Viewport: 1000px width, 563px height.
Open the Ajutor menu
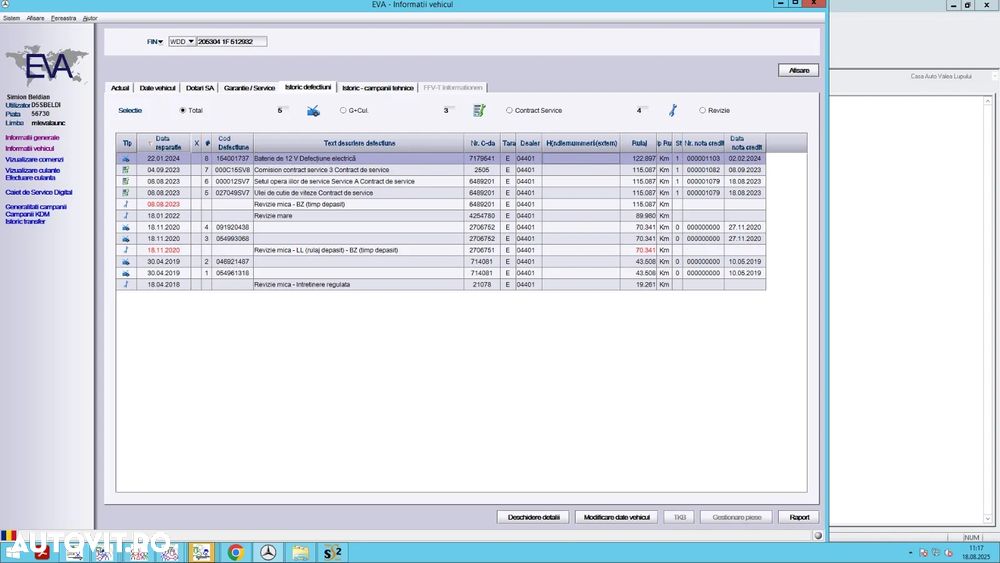pyautogui.click(x=90, y=18)
